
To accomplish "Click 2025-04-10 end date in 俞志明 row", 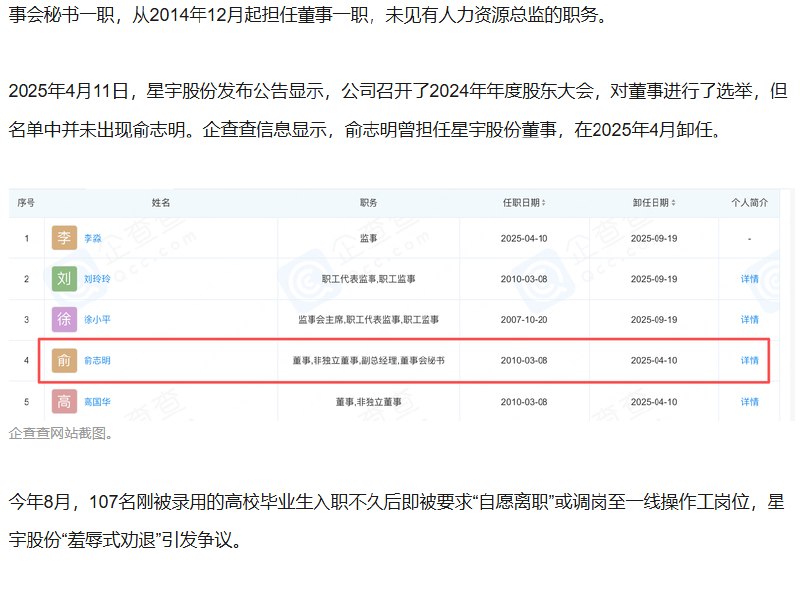I will (x=654, y=361).
